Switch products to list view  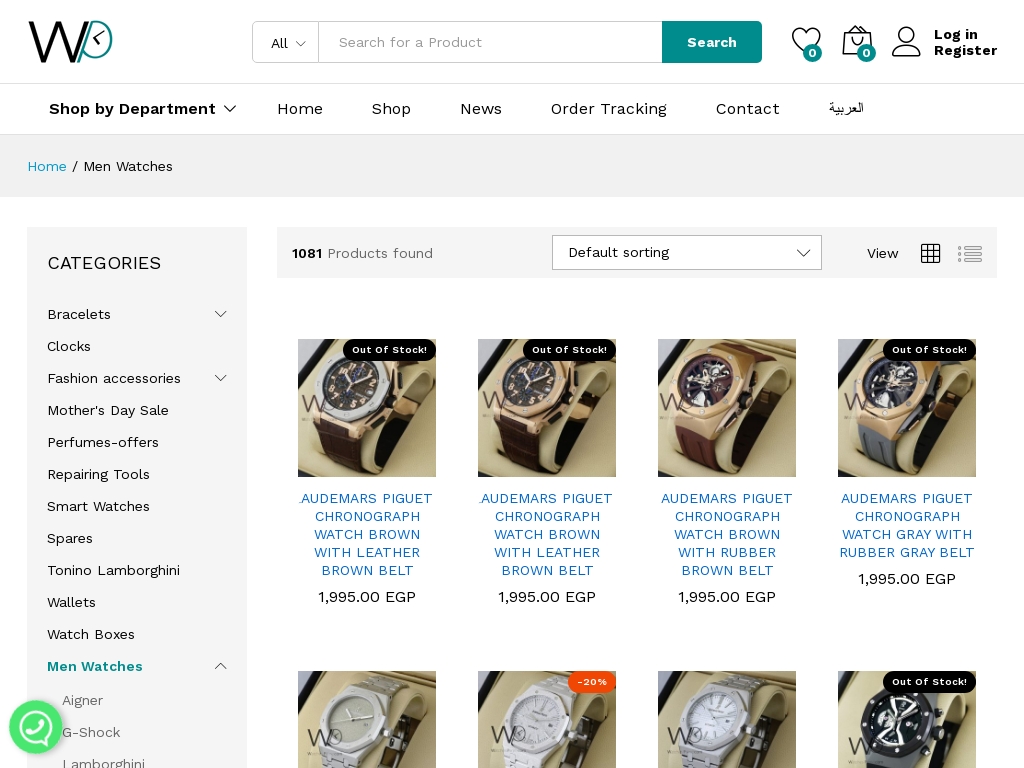tap(970, 253)
